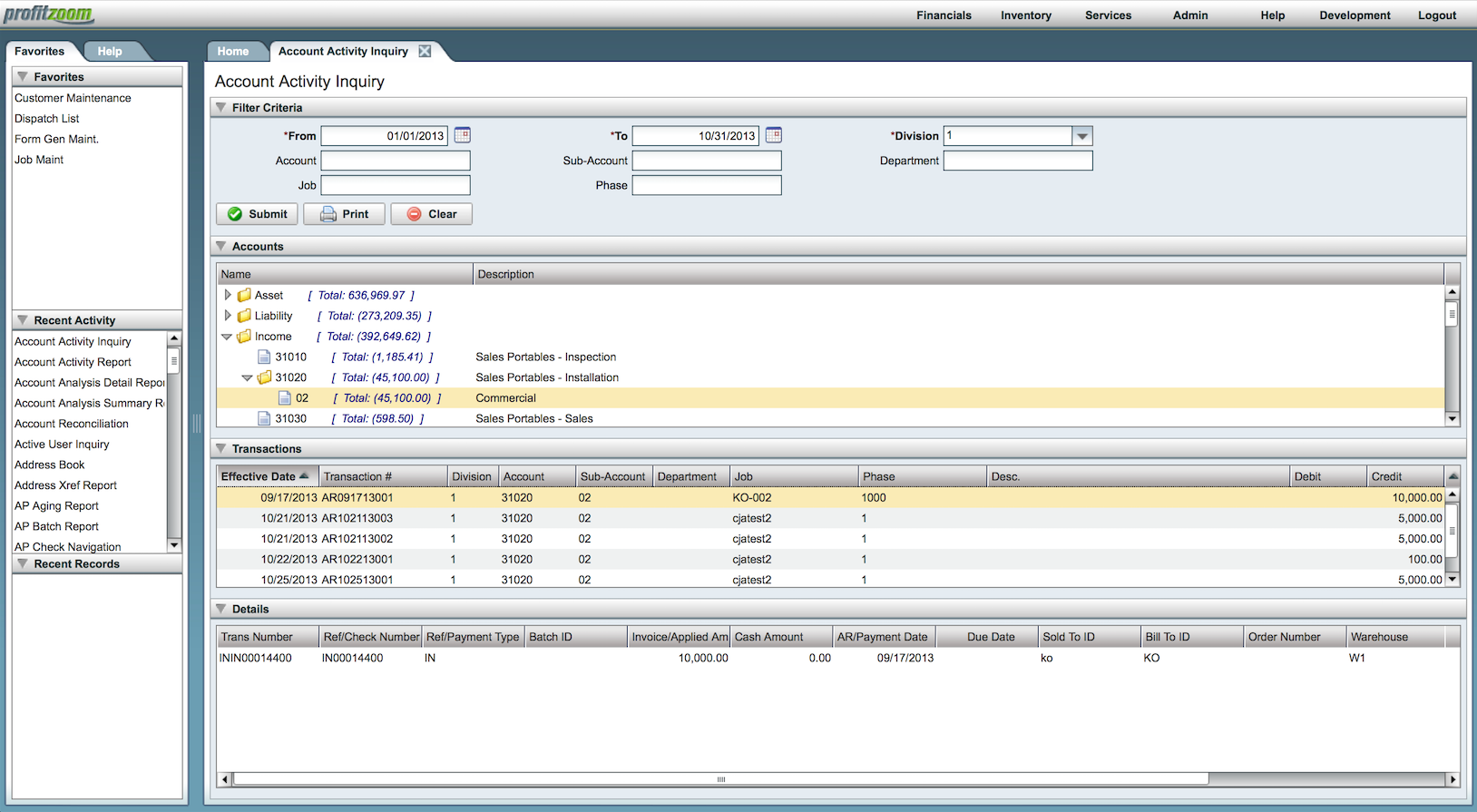The height and width of the screenshot is (812, 1477).
Task: Collapse the Filter Criteria section
Action: coord(220,108)
